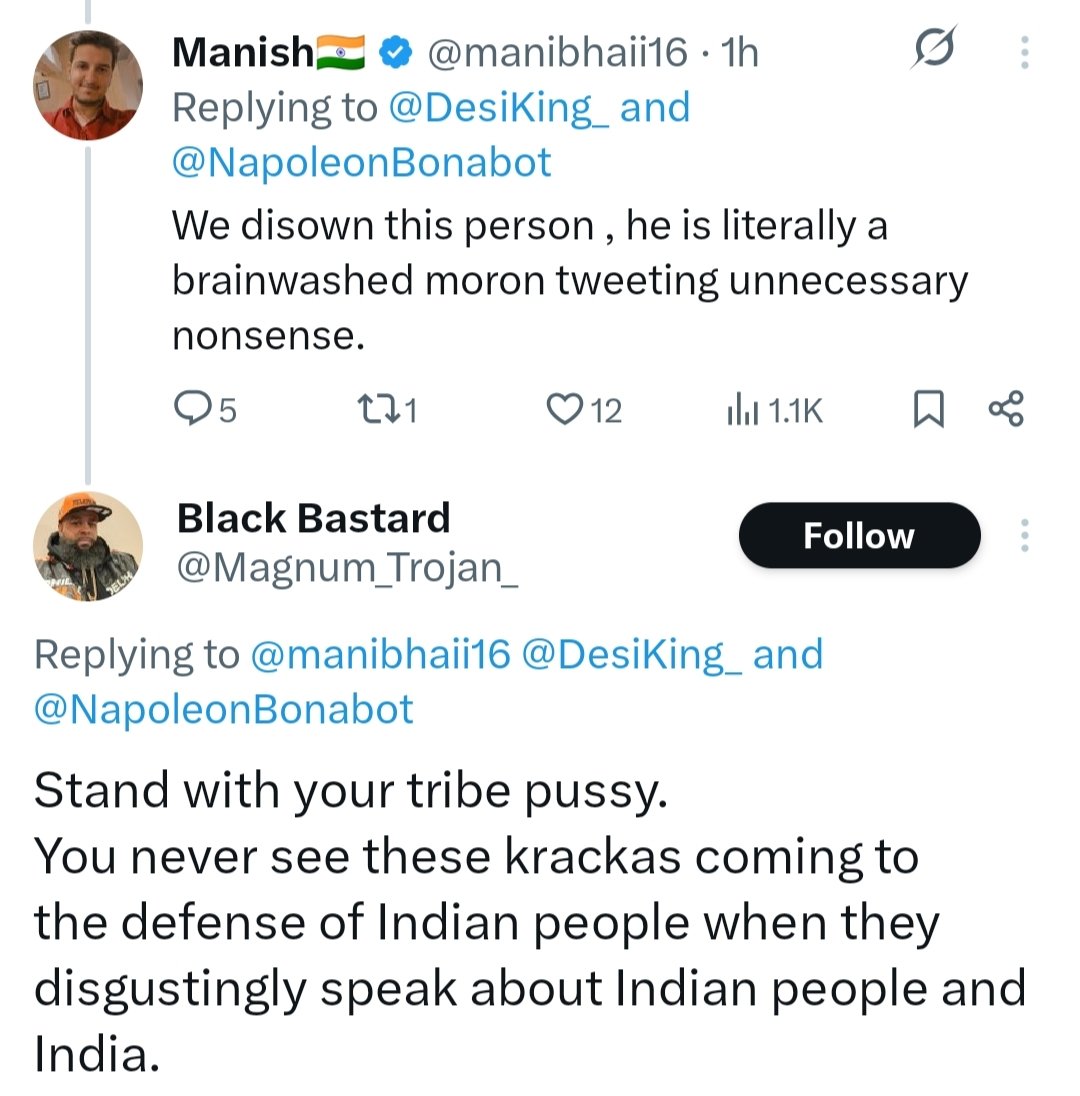Open @NapoleonBonabot link in Manish's tweet
The height and width of the screenshot is (1096, 1080).
pos(362,162)
